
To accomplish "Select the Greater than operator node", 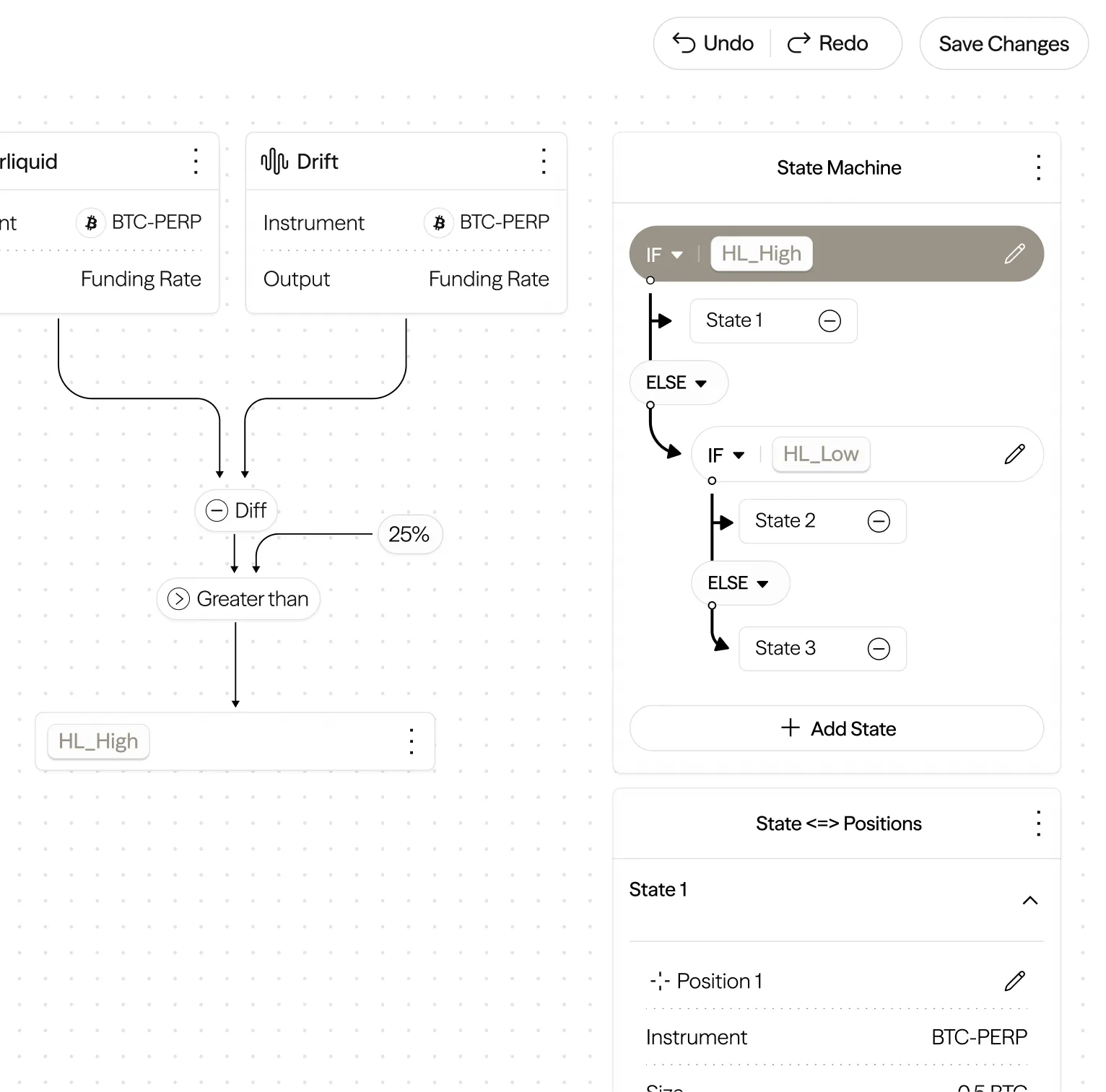I will click(x=238, y=599).
